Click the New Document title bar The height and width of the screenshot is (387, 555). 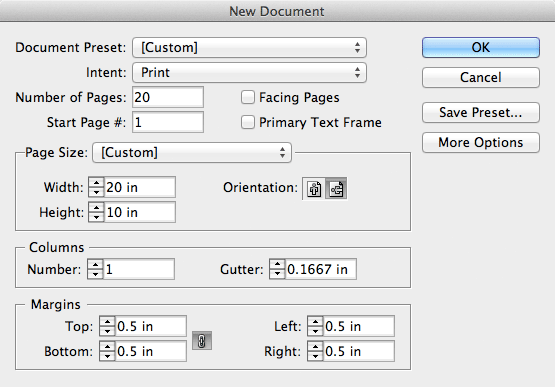click(277, 11)
